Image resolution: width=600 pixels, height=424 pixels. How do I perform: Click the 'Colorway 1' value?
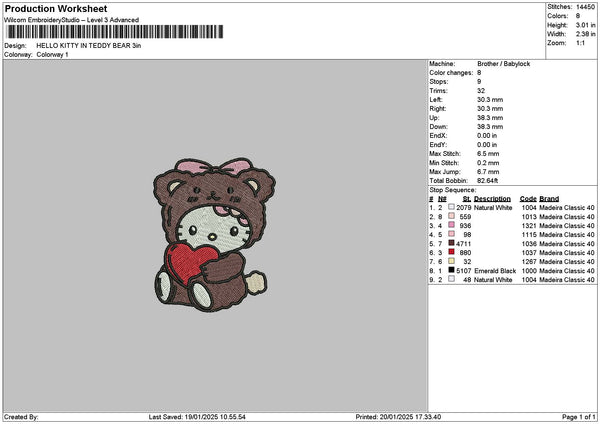[52, 55]
